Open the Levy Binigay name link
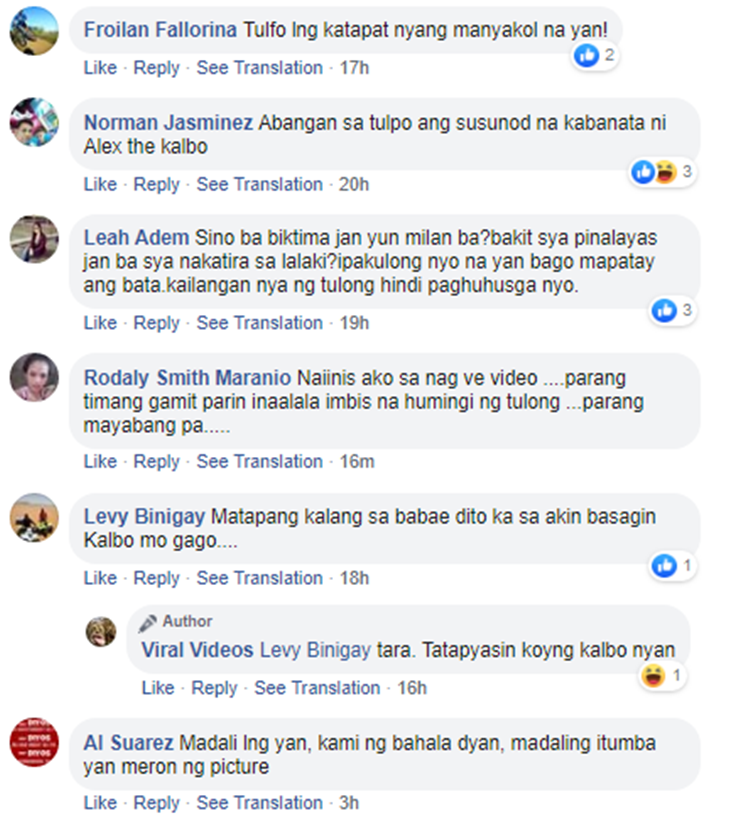This screenshot has width=750, height=823. (144, 516)
